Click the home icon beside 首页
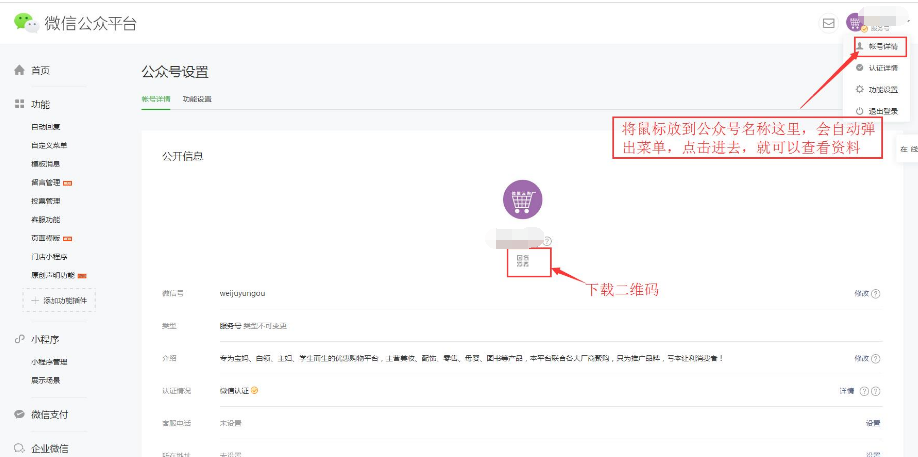Image resolution: width=918 pixels, height=457 pixels. click(19, 70)
